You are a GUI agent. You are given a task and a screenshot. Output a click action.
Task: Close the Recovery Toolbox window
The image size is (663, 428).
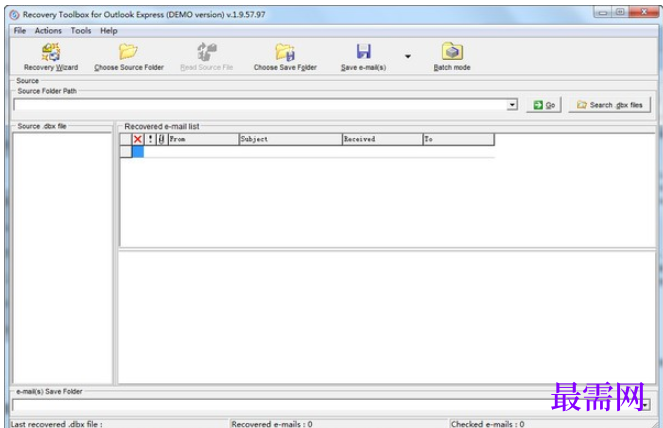[643, 12]
